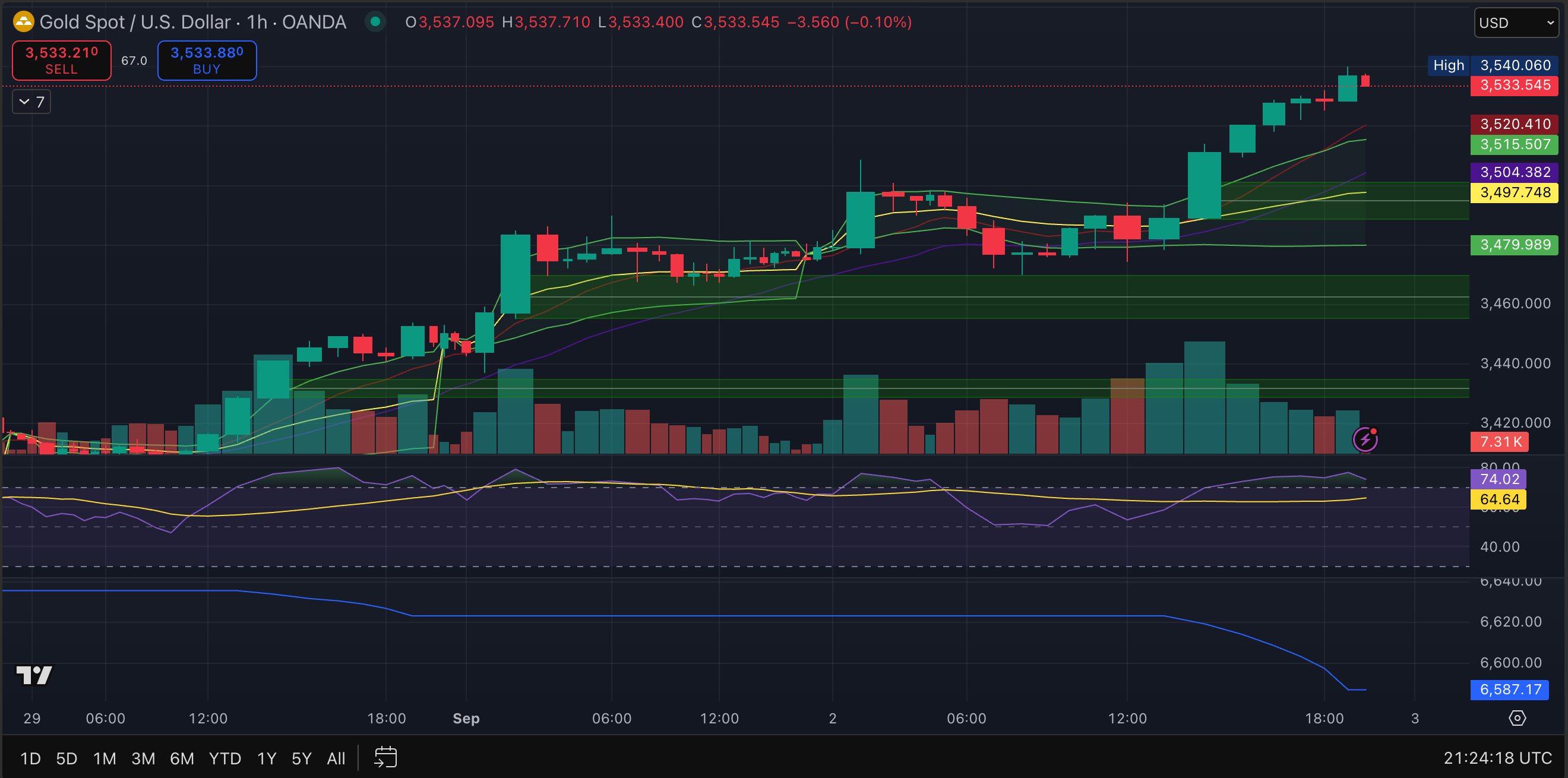Open chart settings gear icon
Screen dimensions: 1568x778
[1517, 719]
